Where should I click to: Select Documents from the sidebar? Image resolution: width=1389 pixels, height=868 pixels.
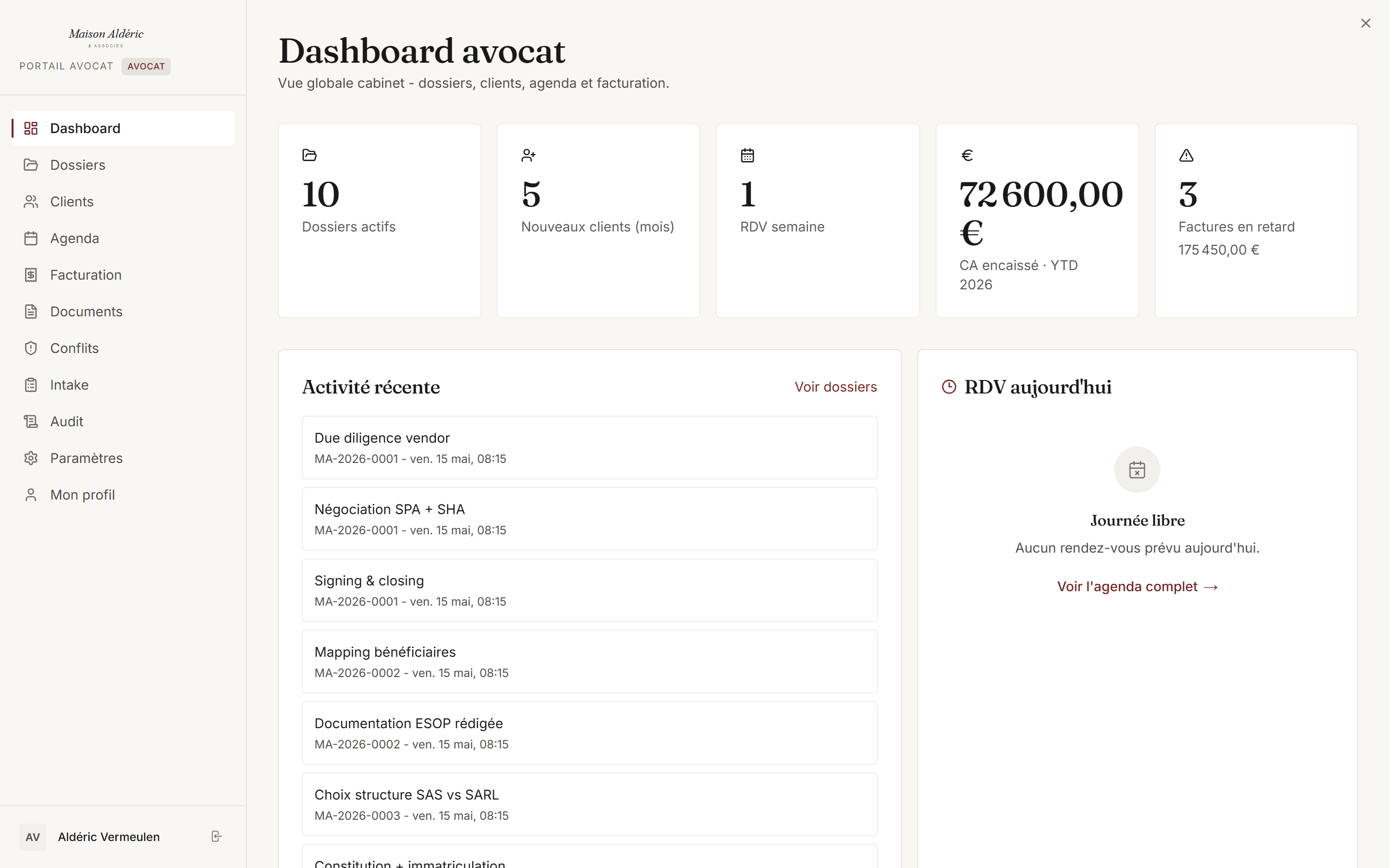coord(123,312)
